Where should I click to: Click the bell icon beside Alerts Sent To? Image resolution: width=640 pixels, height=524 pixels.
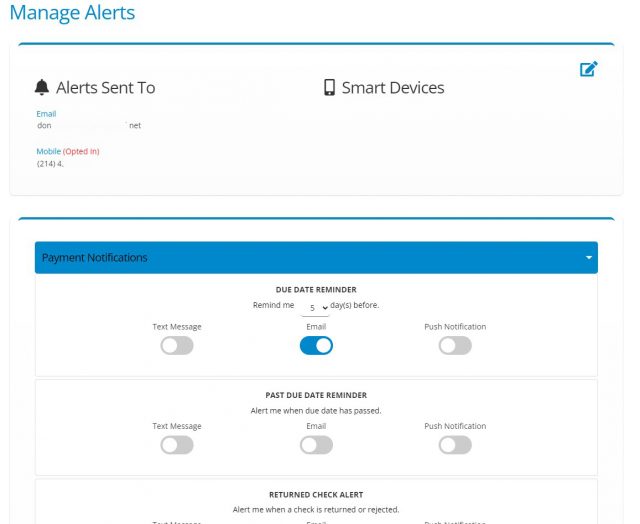click(42, 88)
